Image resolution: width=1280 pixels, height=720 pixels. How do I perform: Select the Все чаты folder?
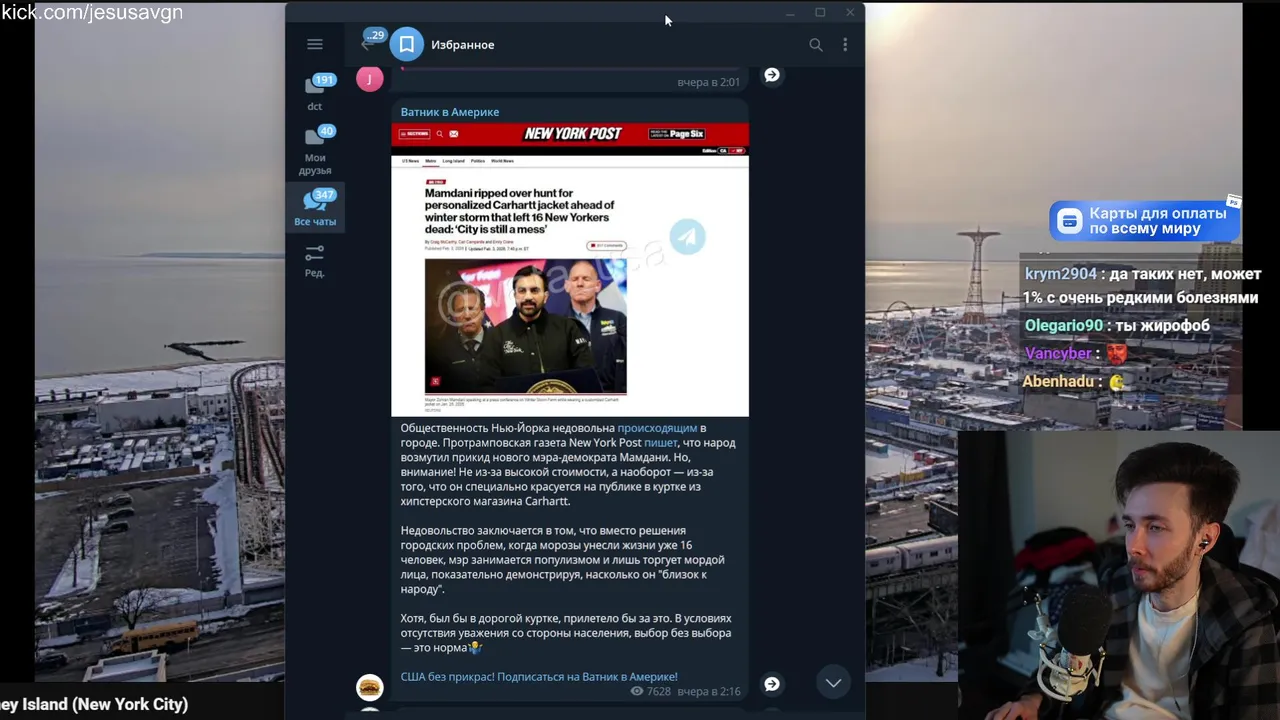pos(315,208)
